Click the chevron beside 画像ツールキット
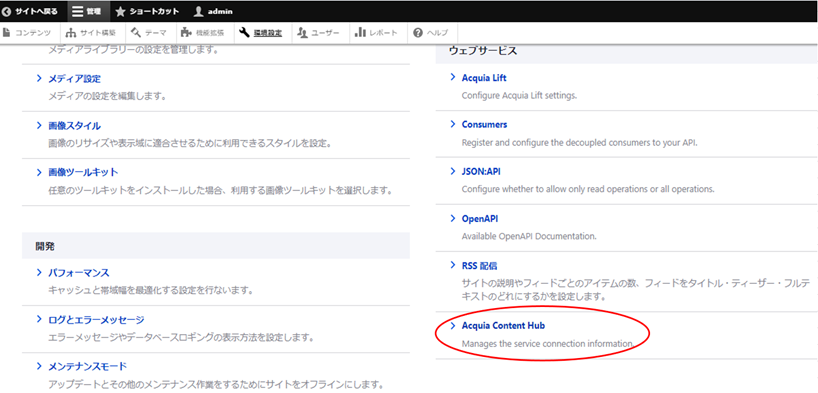The width and height of the screenshot is (818, 393). click(x=39, y=172)
